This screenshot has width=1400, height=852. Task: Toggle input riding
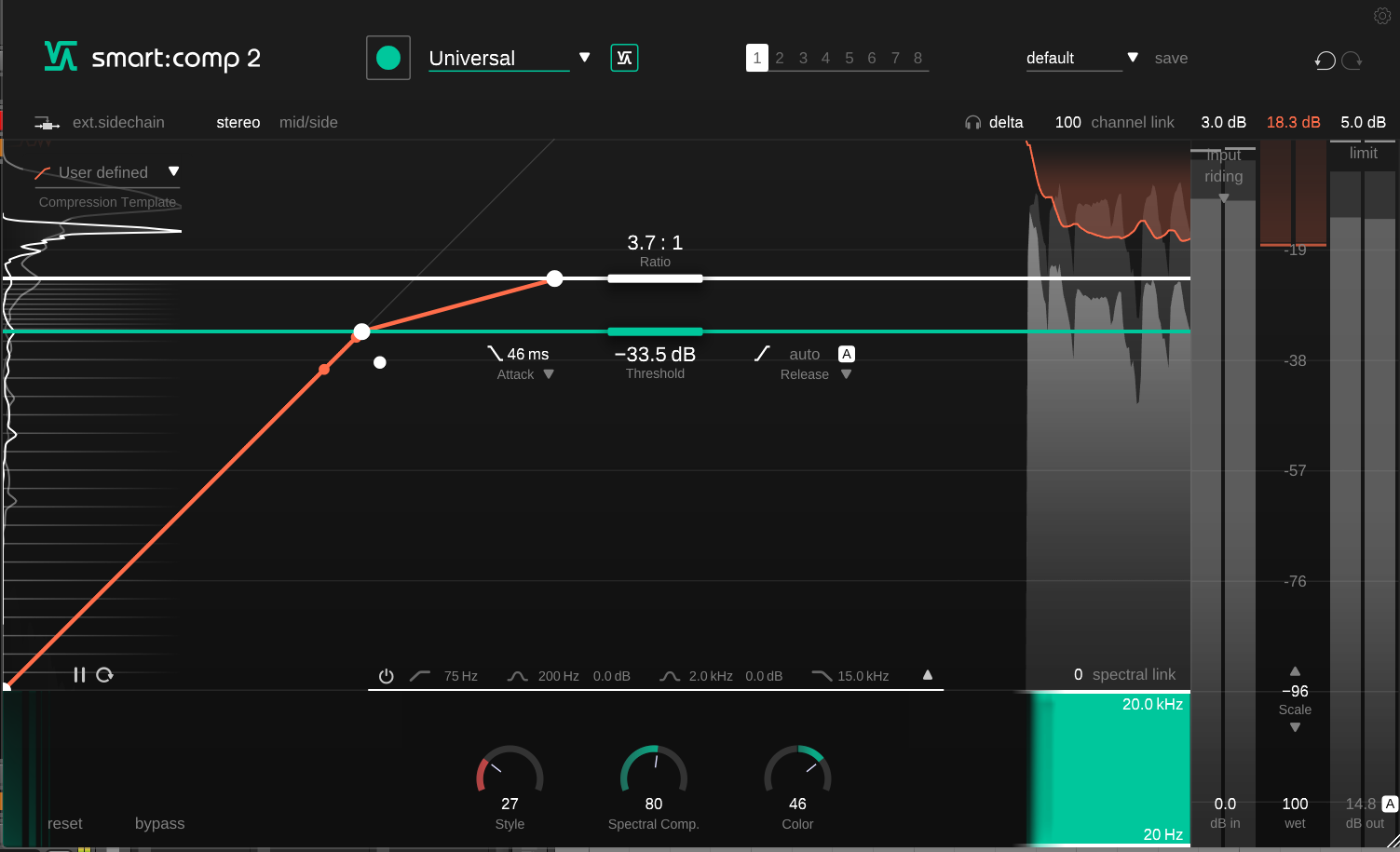pyautogui.click(x=1223, y=167)
